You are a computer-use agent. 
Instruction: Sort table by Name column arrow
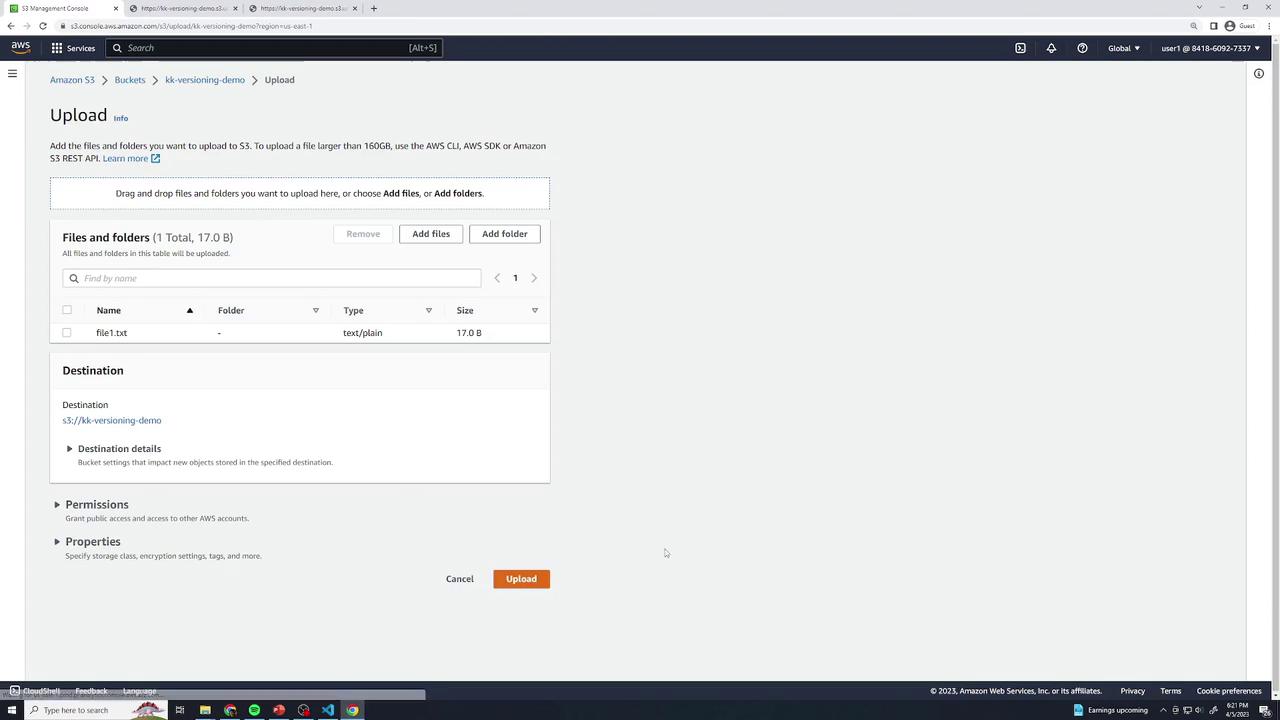[x=189, y=310]
